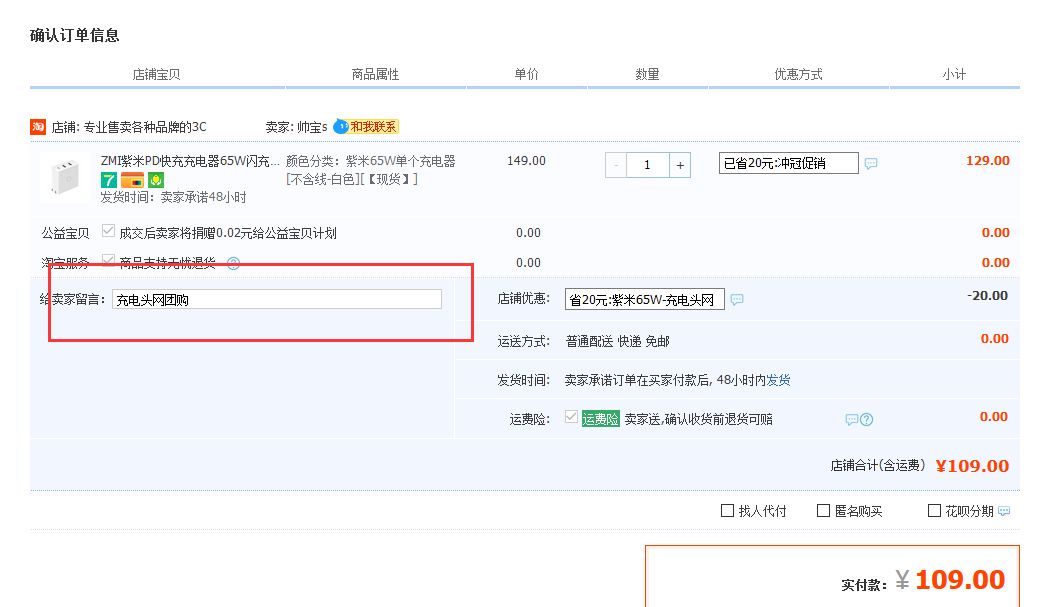Click the 单价 column header
Screen dimensions: 1055x607
(526, 74)
